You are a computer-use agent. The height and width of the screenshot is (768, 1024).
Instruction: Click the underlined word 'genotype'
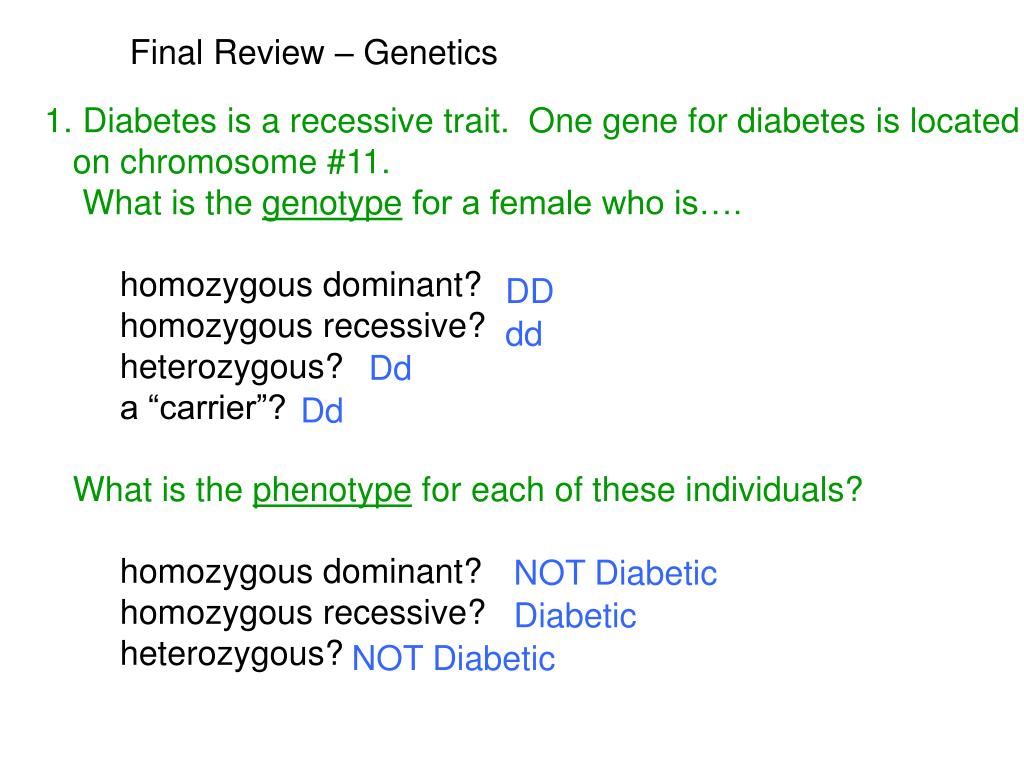click(332, 204)
